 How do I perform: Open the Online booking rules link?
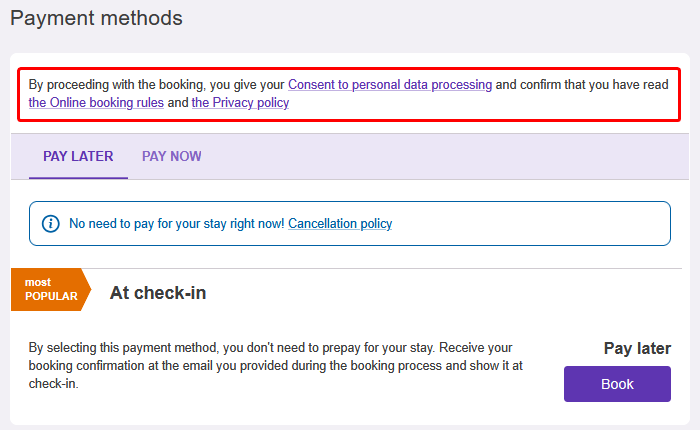[x=96, y=102]
